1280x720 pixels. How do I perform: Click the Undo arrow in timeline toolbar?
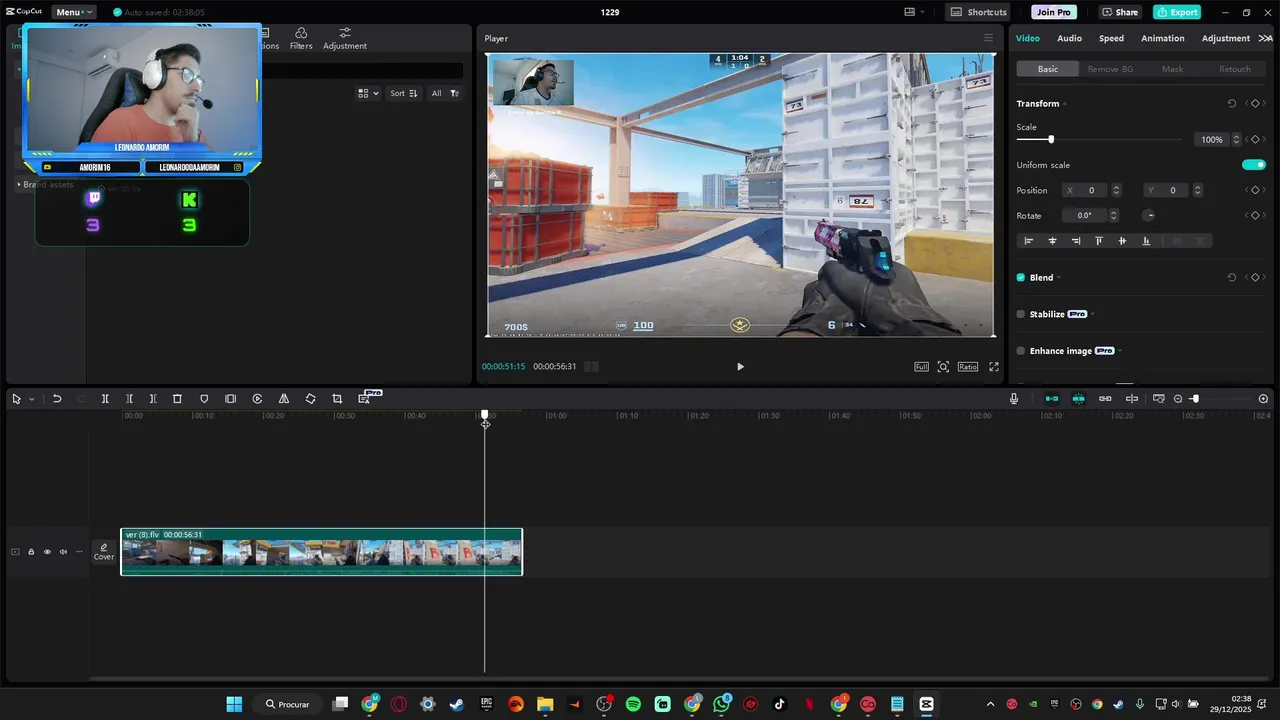click(57, 399)
